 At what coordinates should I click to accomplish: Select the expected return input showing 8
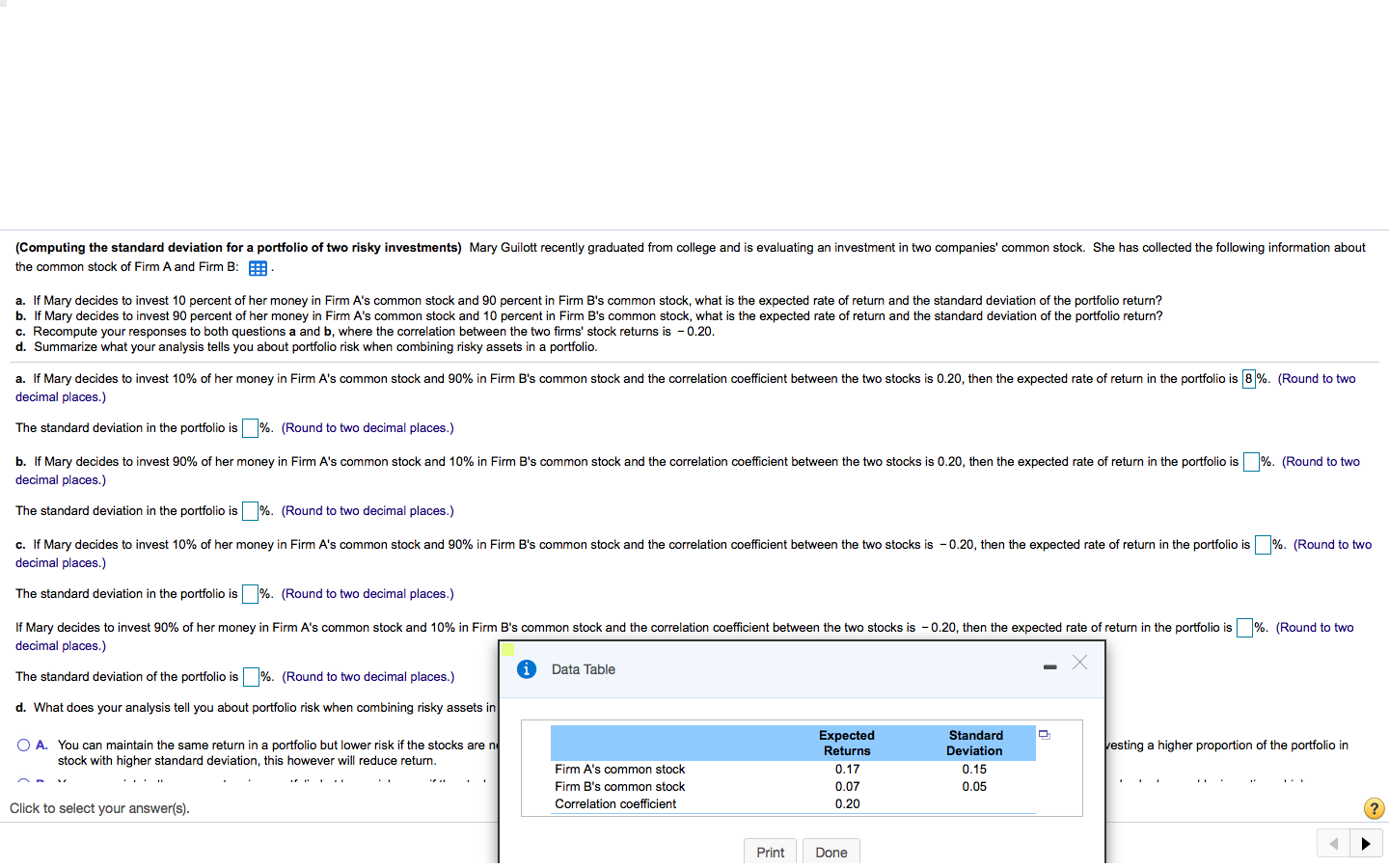1248,378
